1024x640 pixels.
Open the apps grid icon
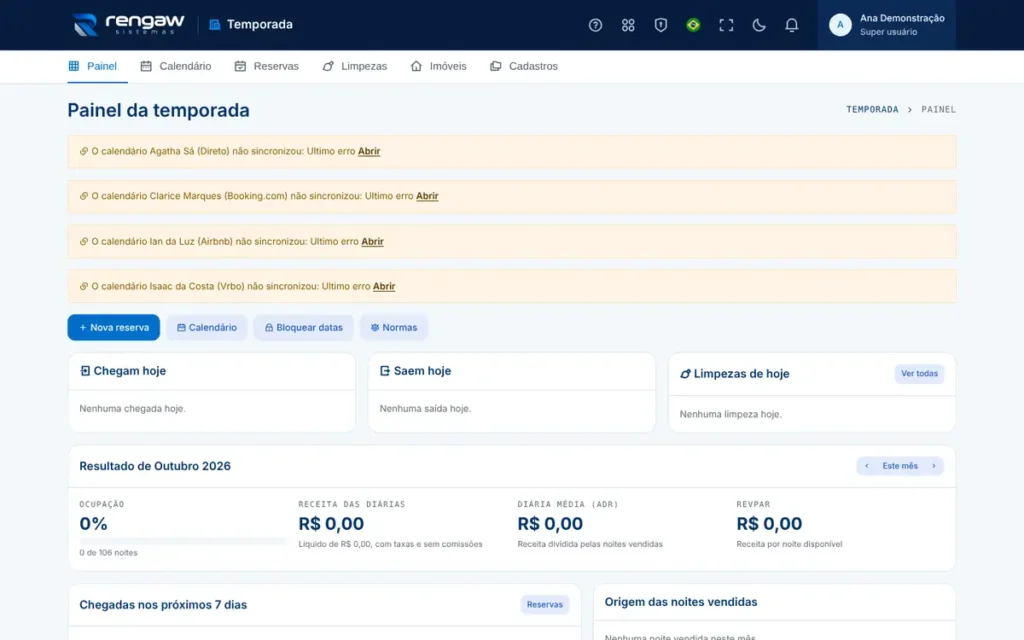pos(628,25)
